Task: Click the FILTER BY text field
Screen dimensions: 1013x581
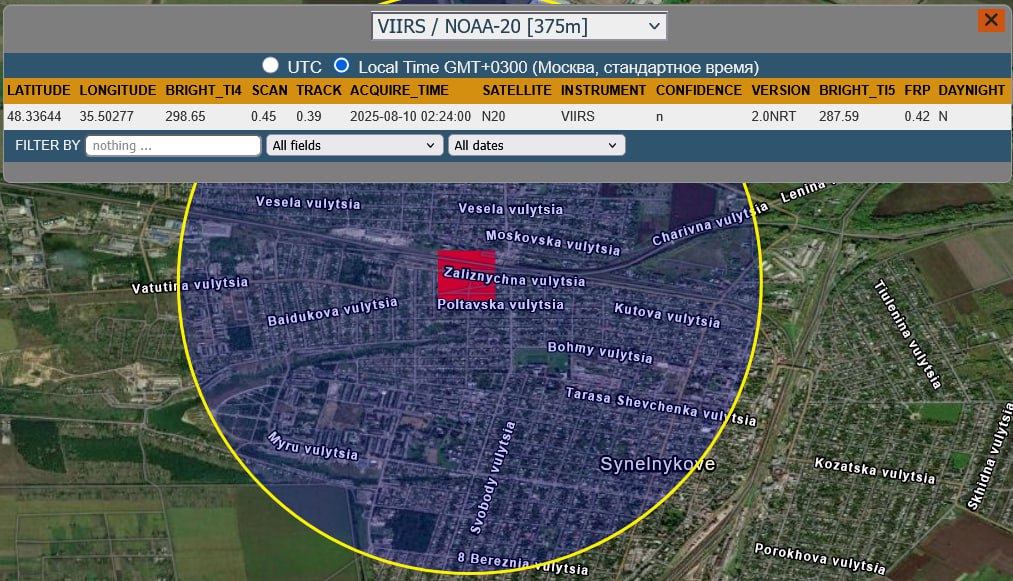Action: pos(173,145)
